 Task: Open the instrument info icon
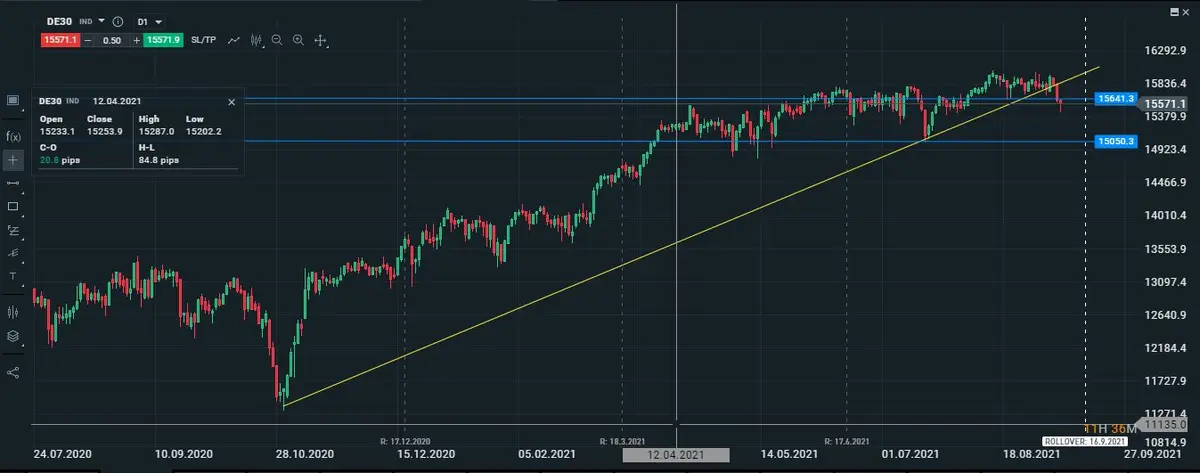(118, 21)
